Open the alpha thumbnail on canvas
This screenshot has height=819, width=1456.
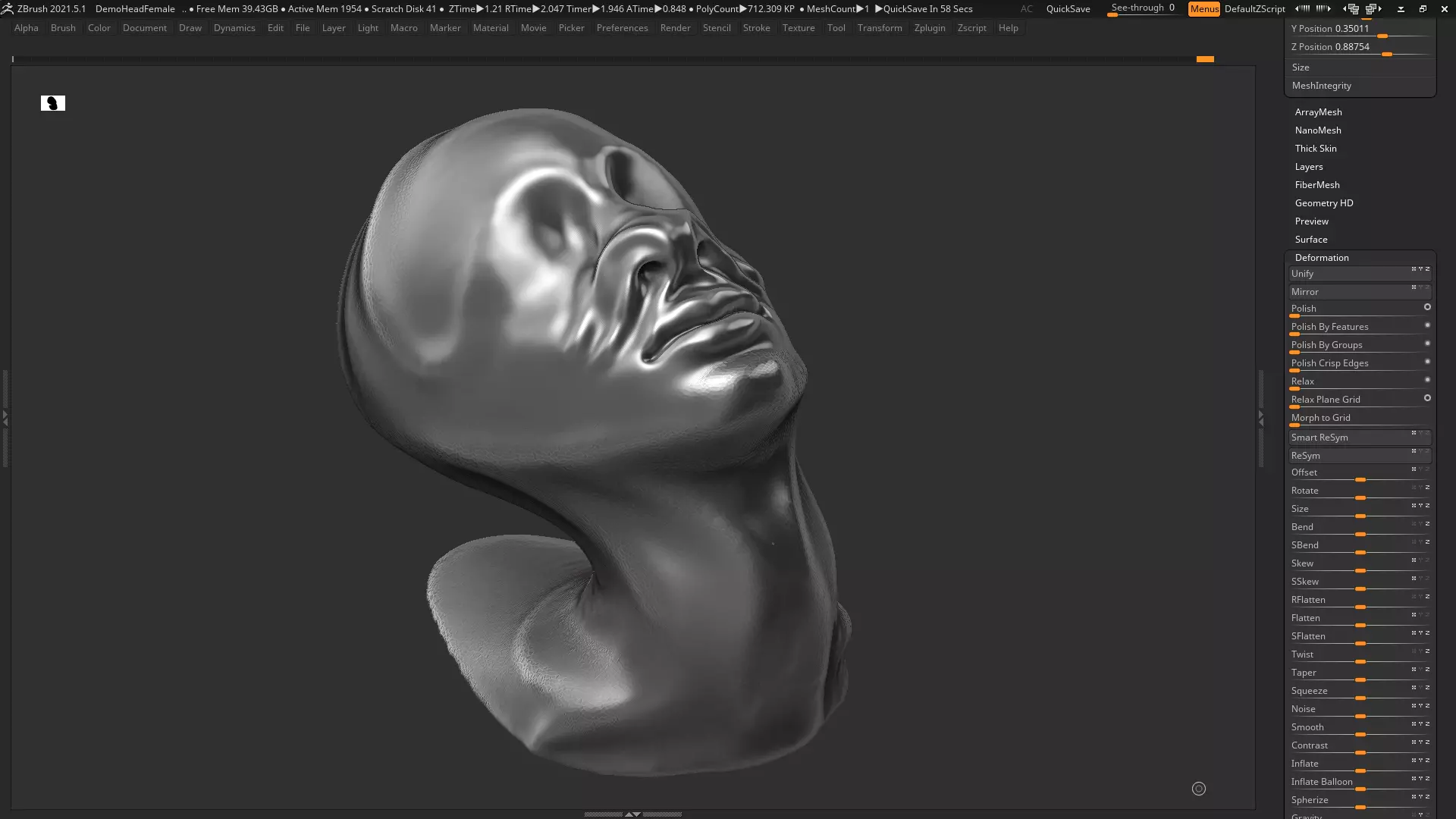click(53, 103)
